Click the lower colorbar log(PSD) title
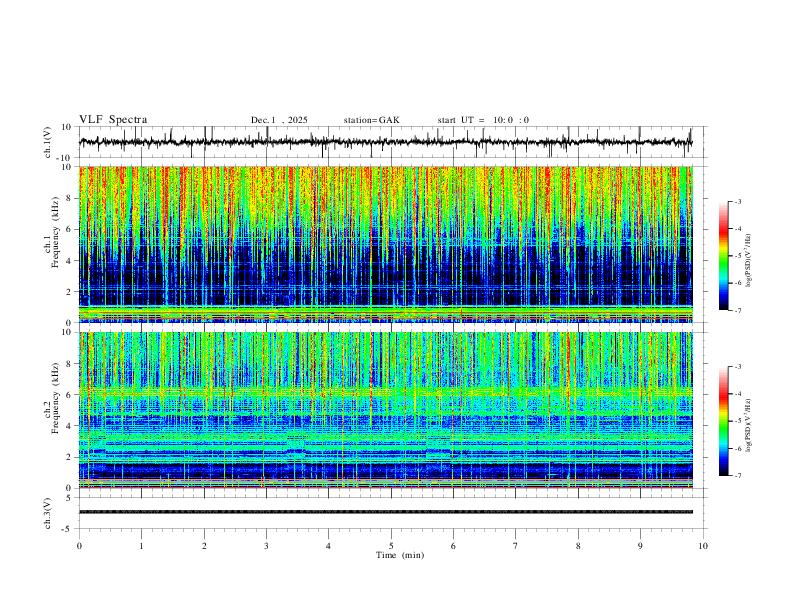 click(x=749, y=425)
